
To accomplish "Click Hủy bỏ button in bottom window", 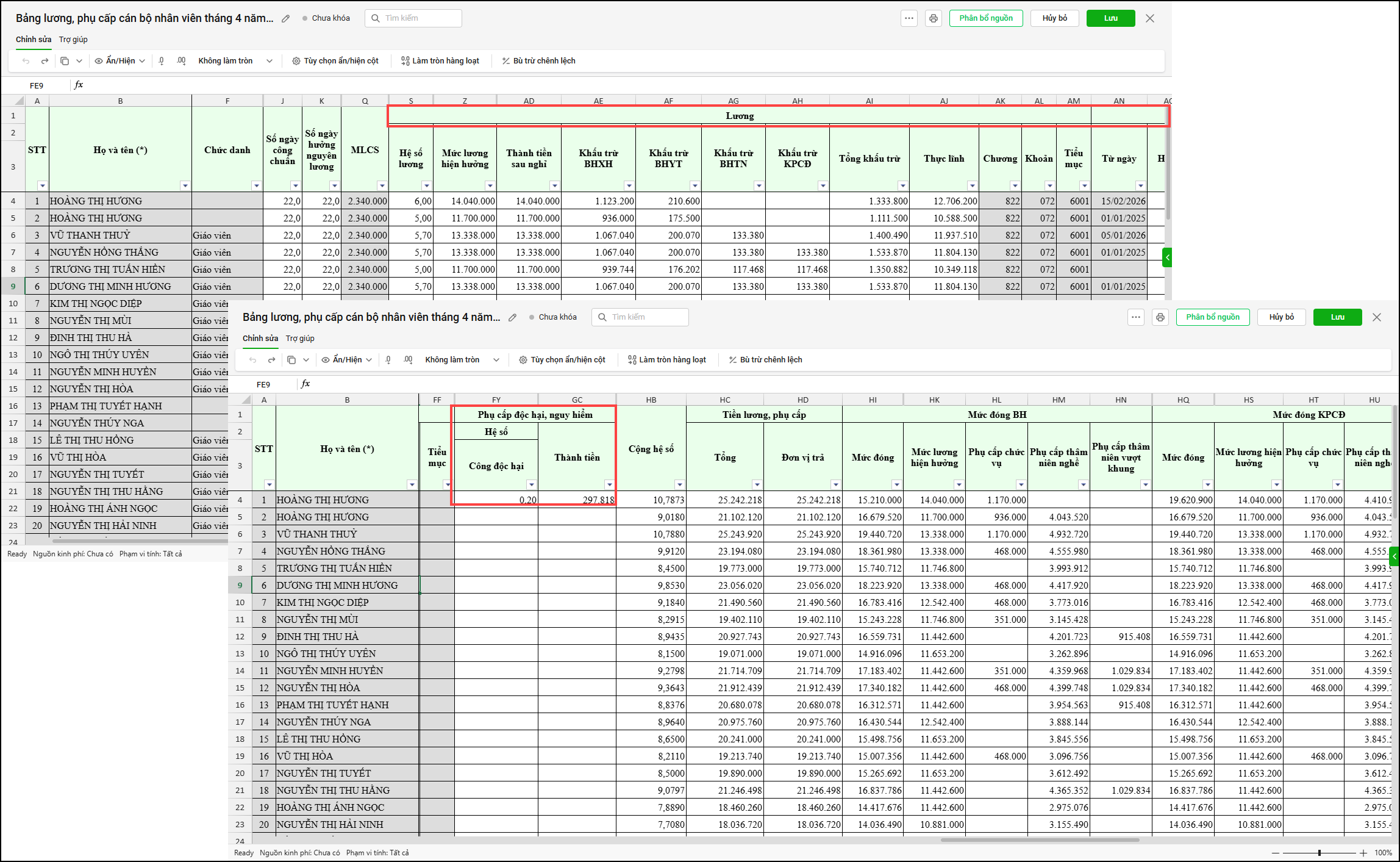I will 1282,317.
